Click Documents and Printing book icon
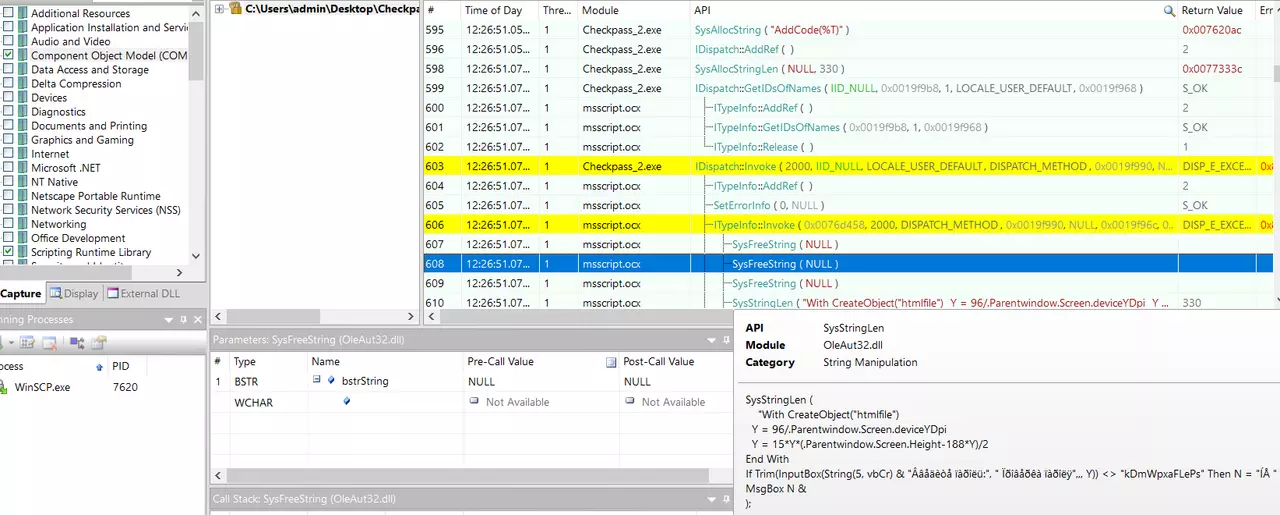This screenshot has width=1280, height=515. [x=22, y=125]
